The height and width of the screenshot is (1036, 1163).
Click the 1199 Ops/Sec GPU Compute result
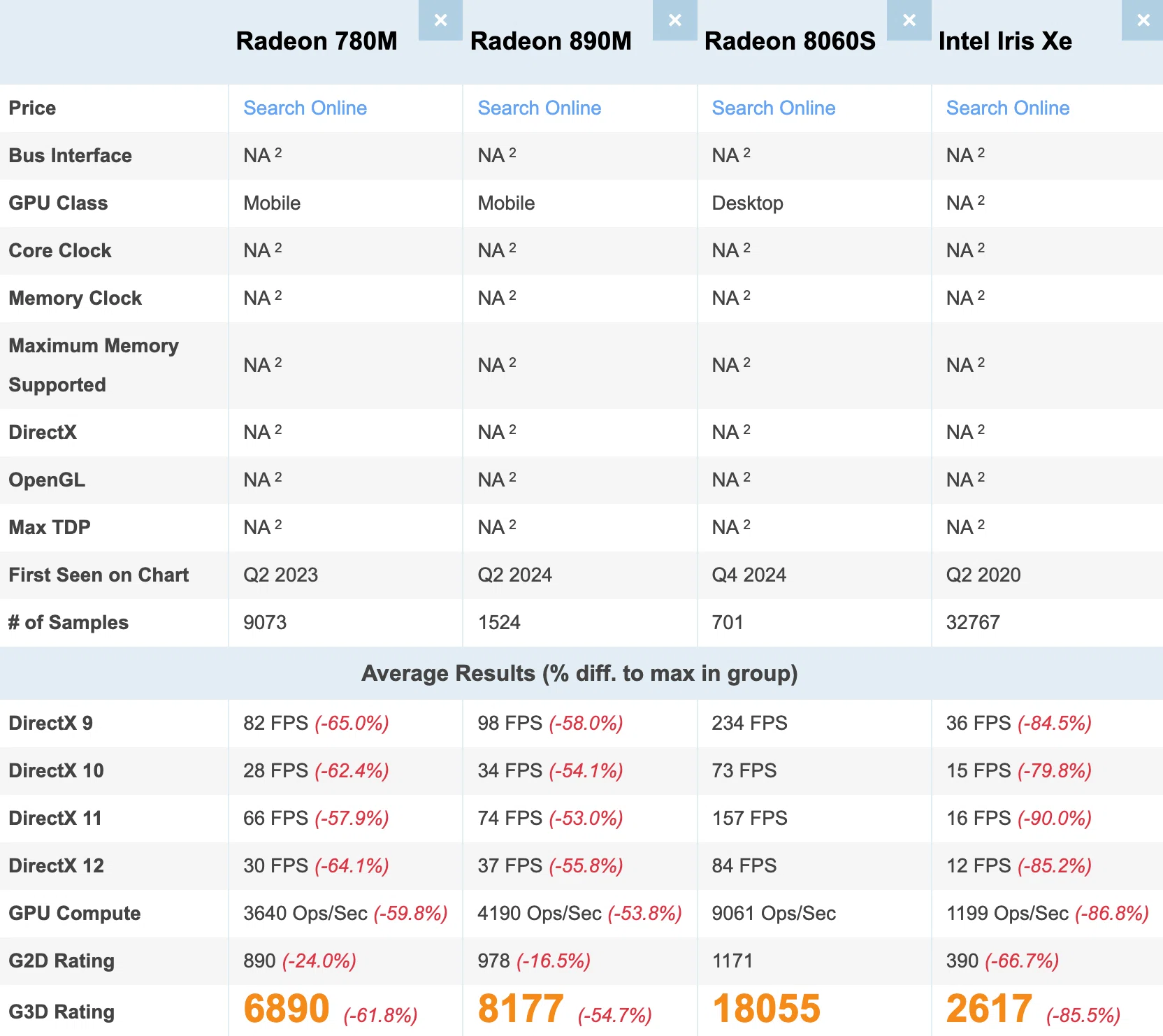(x=1007, y=913)
